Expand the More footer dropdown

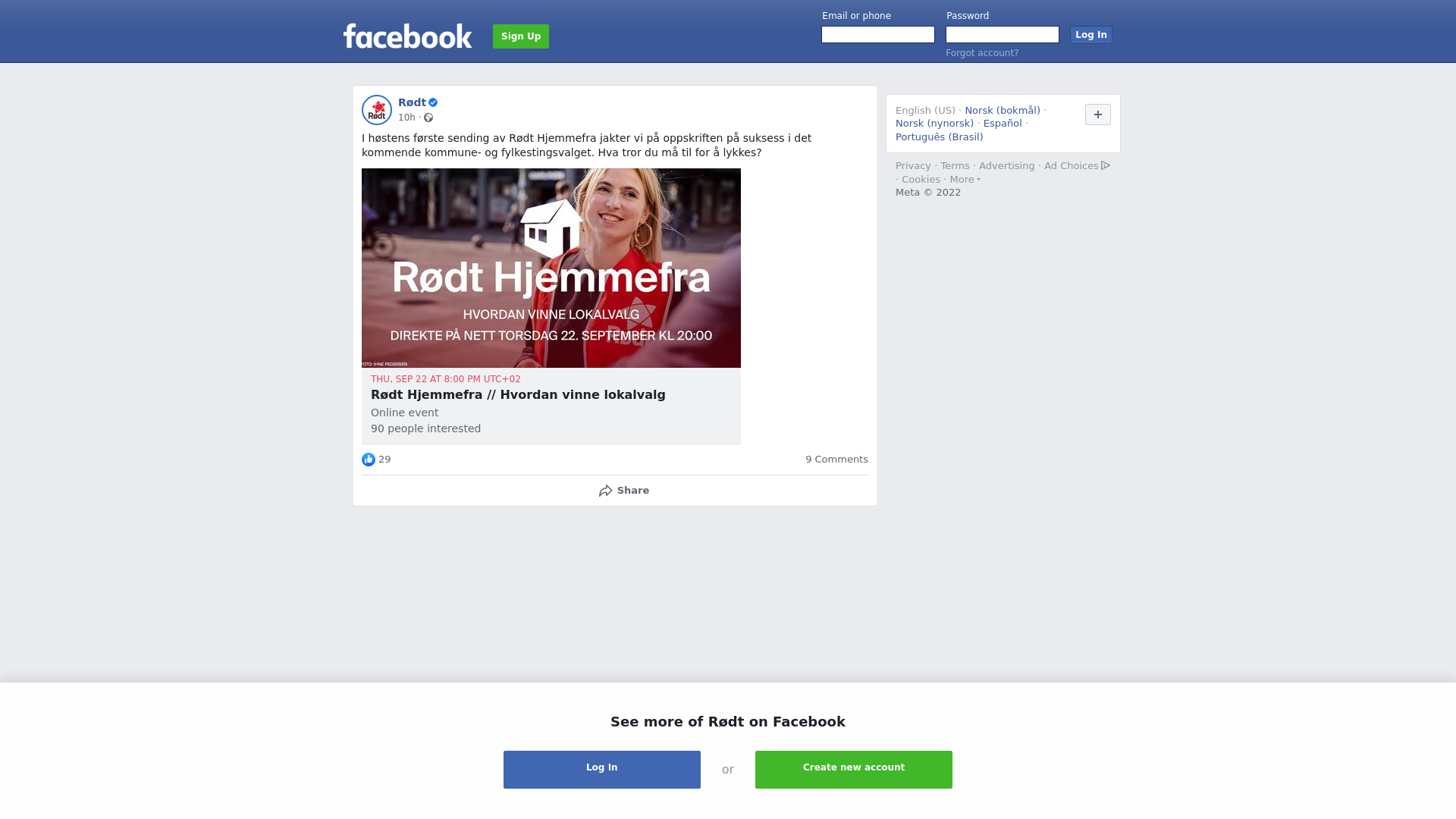(965, 180)
